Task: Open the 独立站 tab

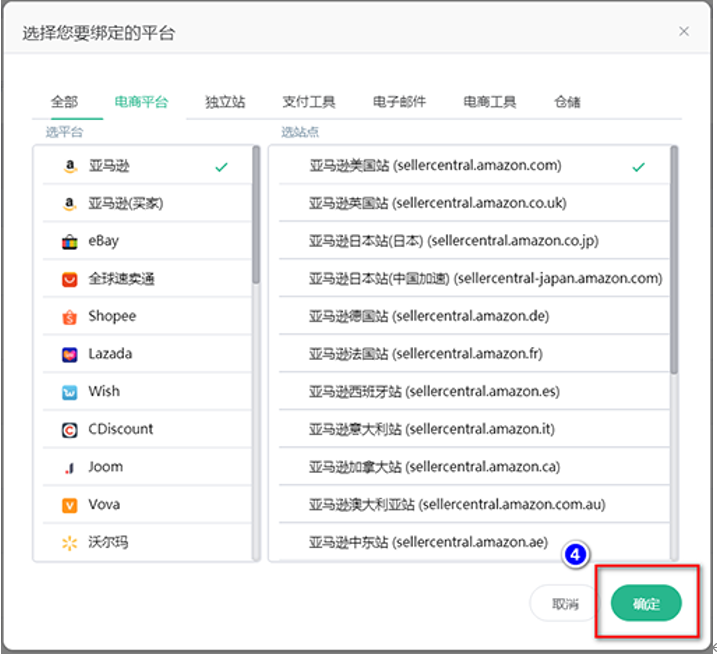Action: pyautogui.click(x=225, y=102)
